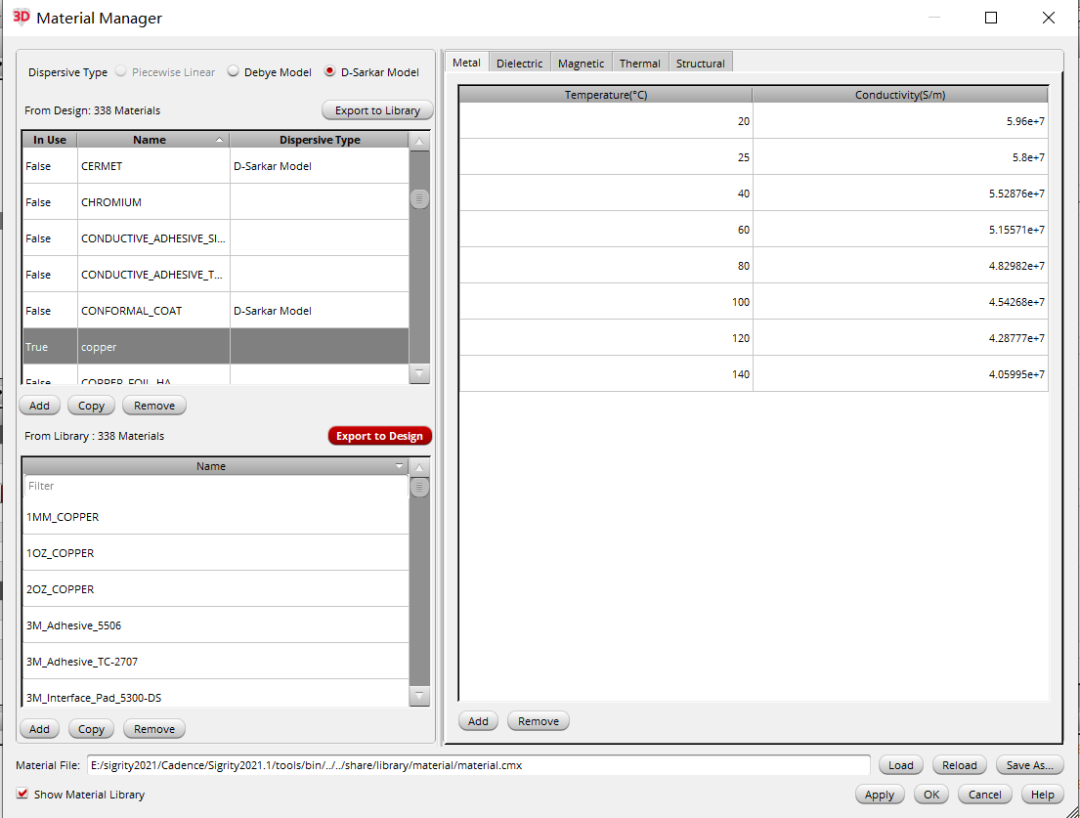Click the library Filter input field

point(216,486)
